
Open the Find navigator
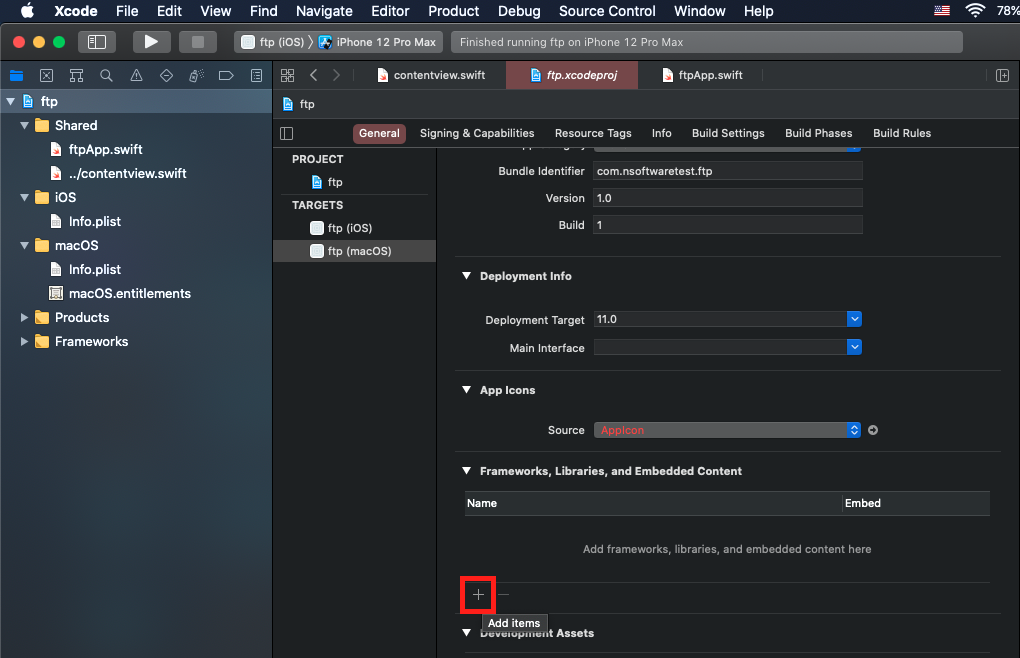[106, 75]
